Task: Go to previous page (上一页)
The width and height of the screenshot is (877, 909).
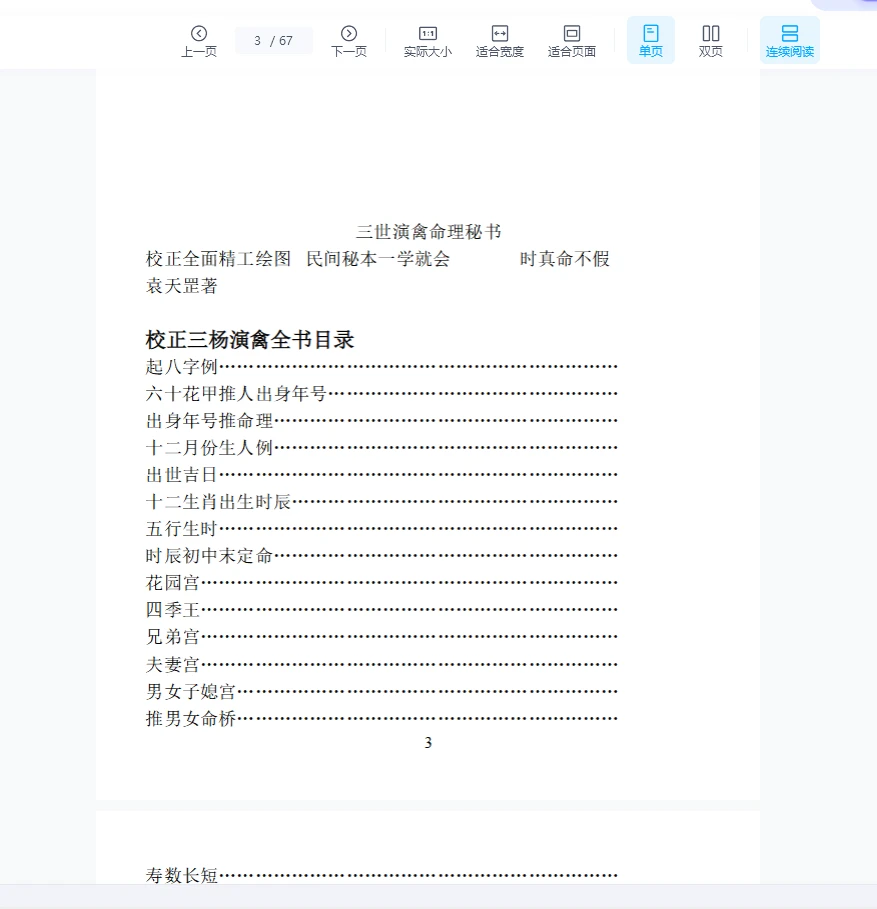Action: (x=199, y=41)
